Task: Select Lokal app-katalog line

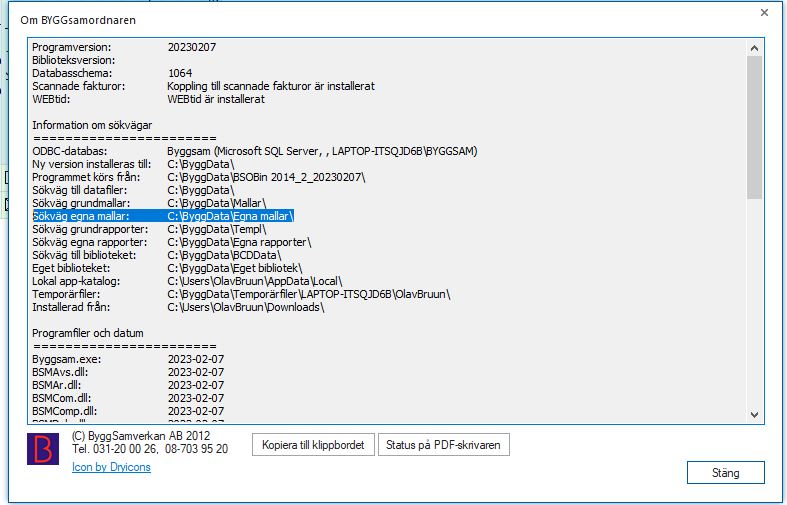Action: tap(187, 282)
